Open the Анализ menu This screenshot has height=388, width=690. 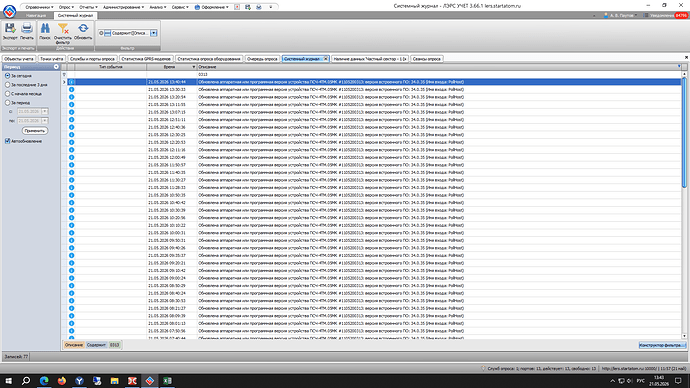tap(158, 7)
